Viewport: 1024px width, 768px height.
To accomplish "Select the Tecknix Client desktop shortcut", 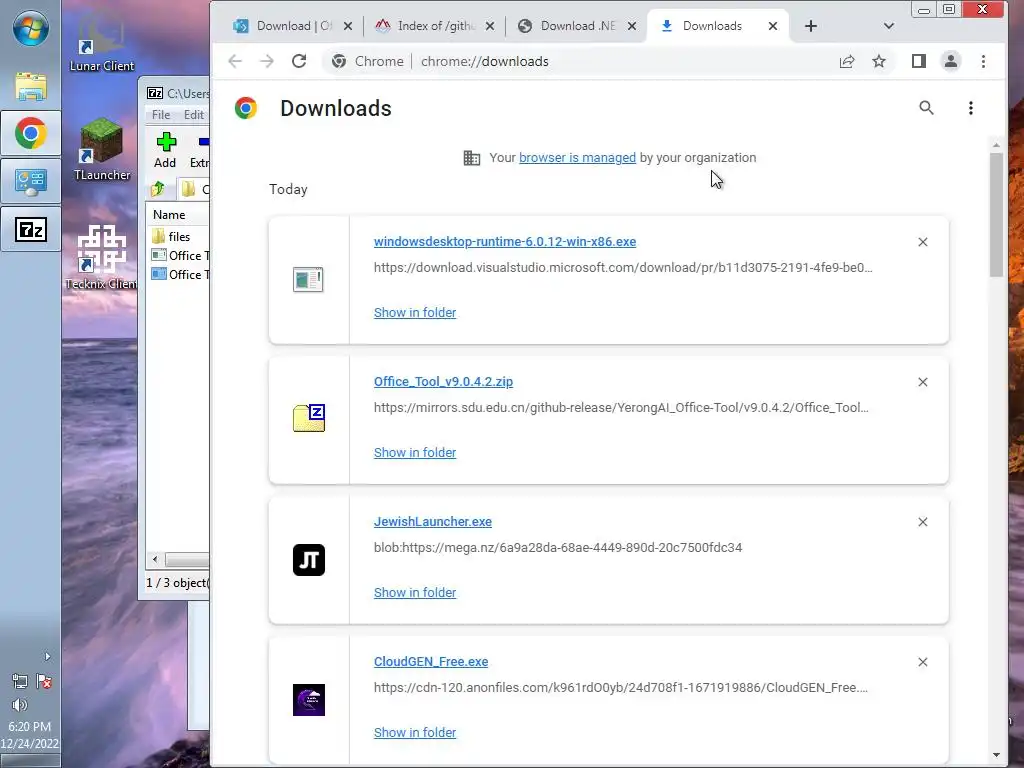I will click(x=101, y=257).
